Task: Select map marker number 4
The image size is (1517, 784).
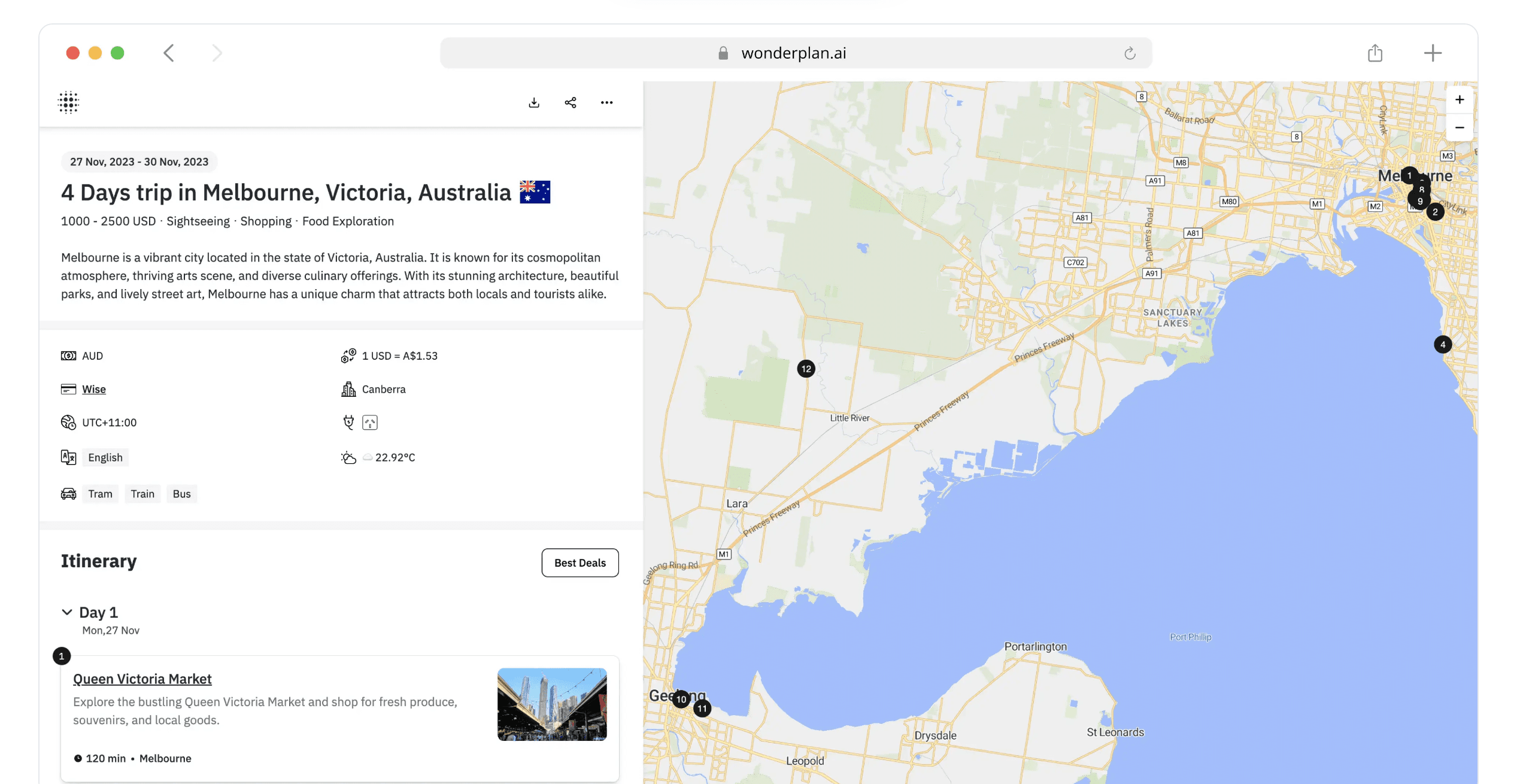Action: pyautogui.click(x=1442, y=345)
